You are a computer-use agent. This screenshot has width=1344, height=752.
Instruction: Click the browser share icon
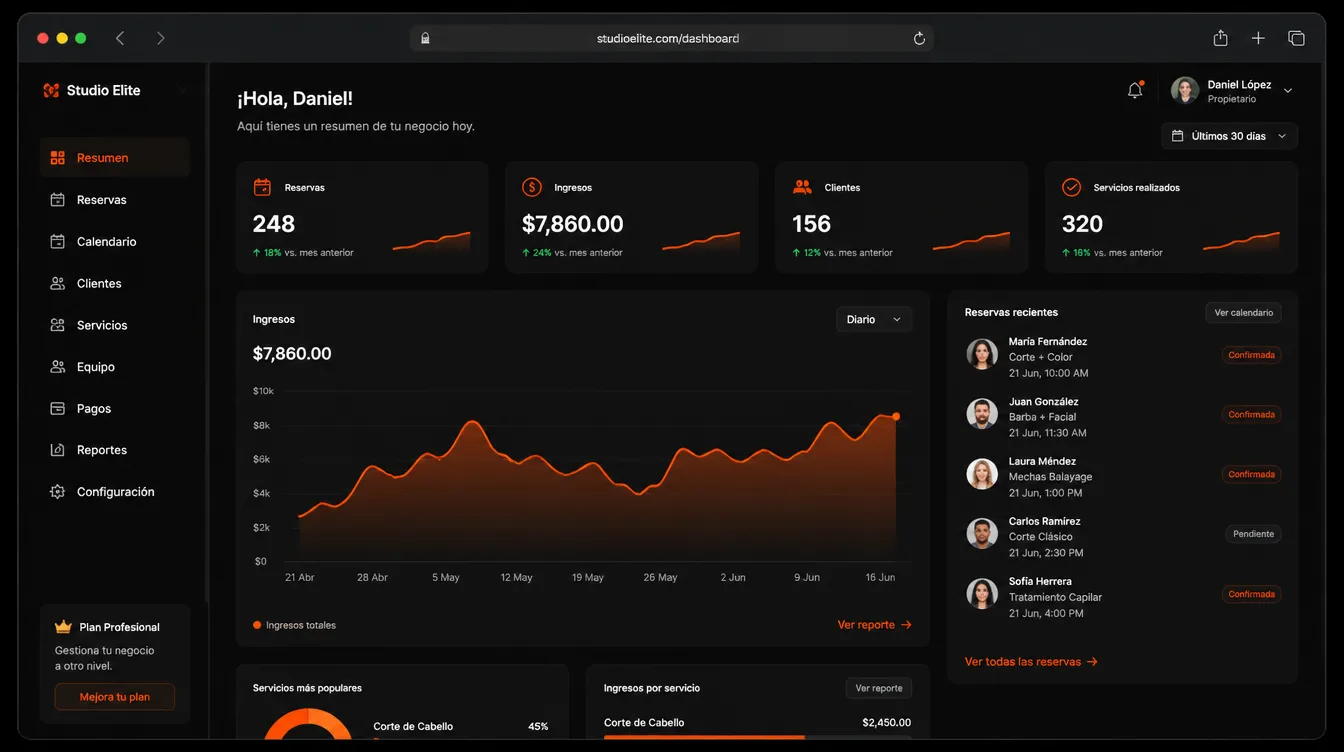point(1220,38)
